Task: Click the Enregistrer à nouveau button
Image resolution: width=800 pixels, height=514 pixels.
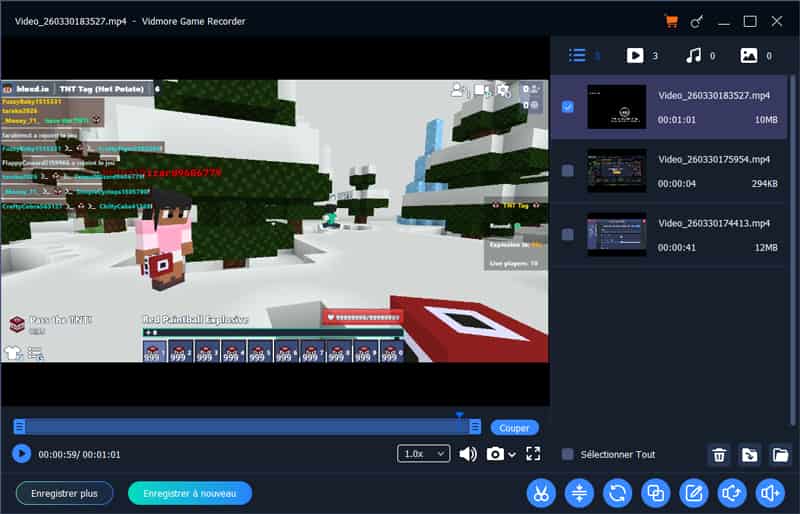Action: click(190, 493)
